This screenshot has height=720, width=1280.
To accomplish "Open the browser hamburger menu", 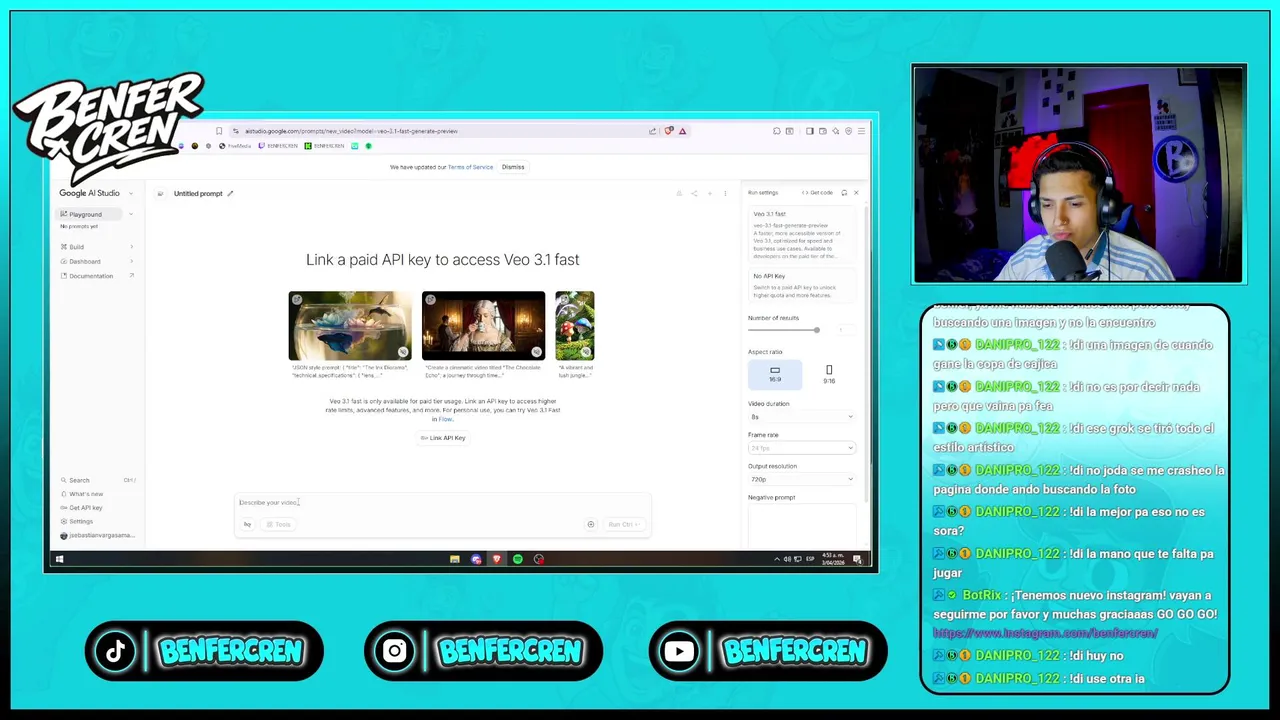I will pos(862,131).
